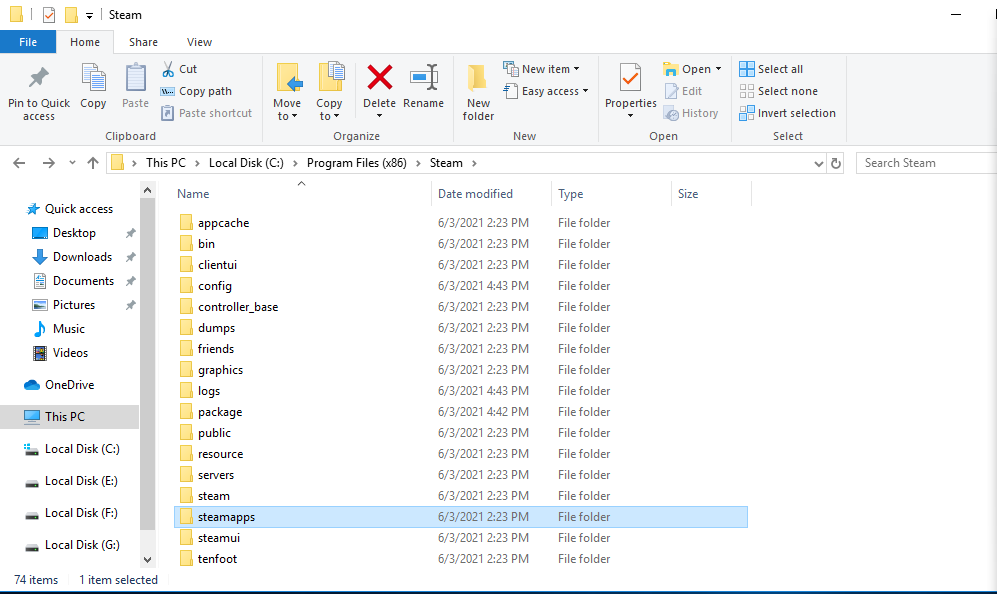Select the config folder
The height and width of the screenshot is (594, 997).
pyautogui.click(x=461, y=286)
